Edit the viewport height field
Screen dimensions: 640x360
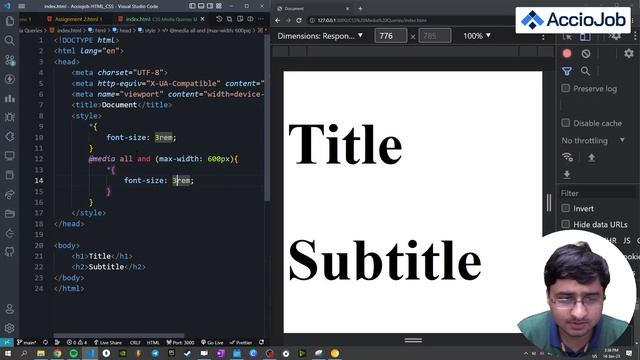[x=435, y=36]
